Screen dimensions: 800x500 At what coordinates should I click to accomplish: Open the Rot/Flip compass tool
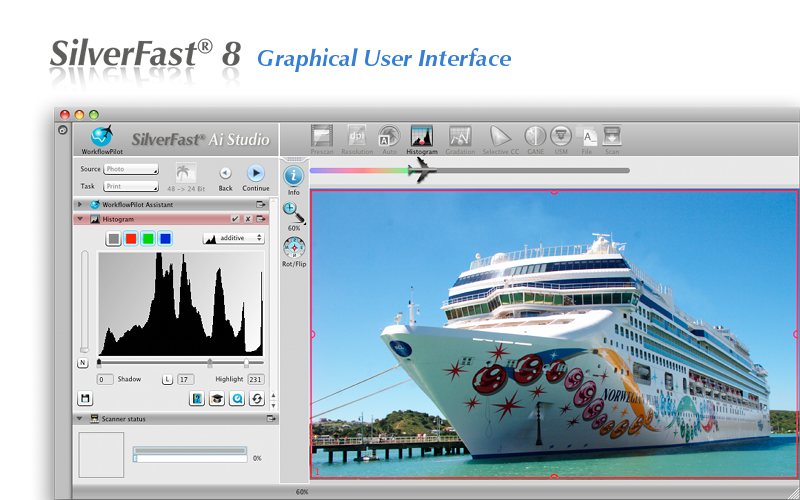click(294, 247)
